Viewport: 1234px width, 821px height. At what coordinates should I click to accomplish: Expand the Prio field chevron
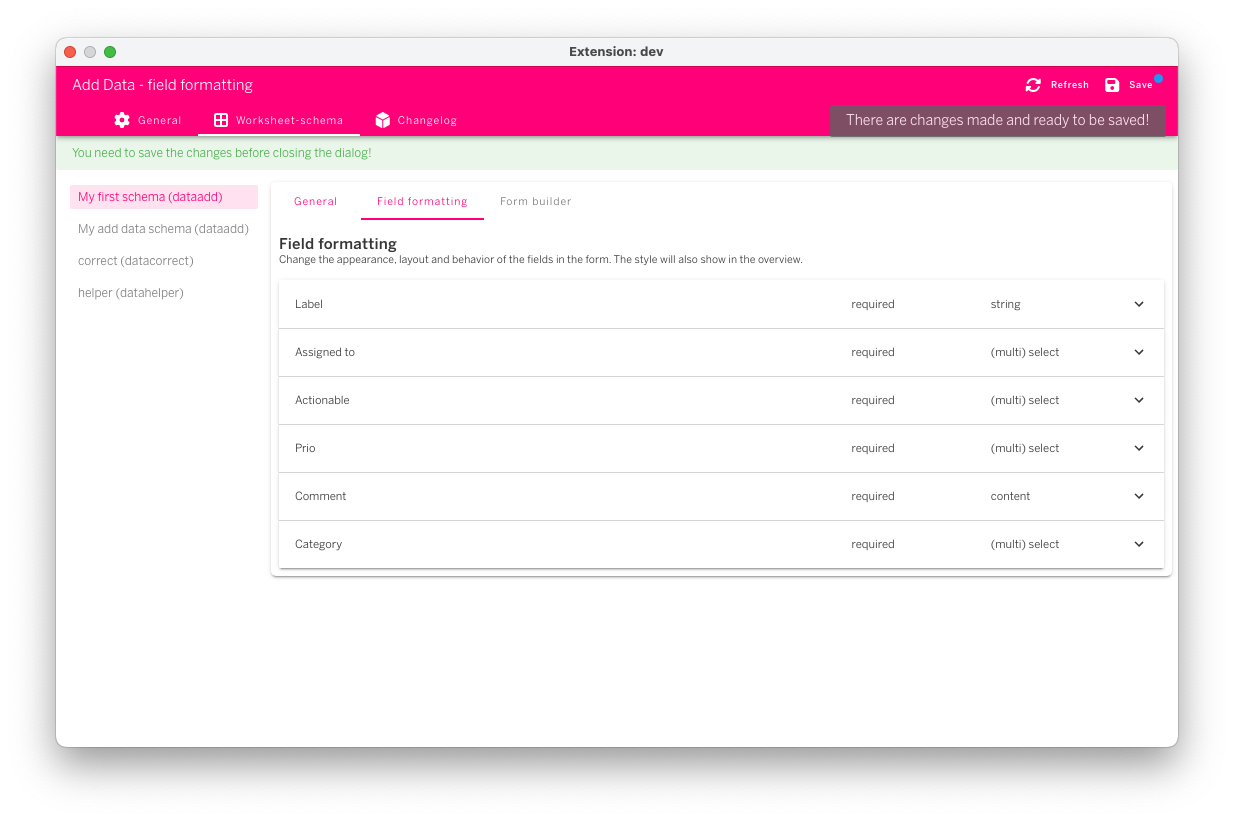coord(1139,448)
